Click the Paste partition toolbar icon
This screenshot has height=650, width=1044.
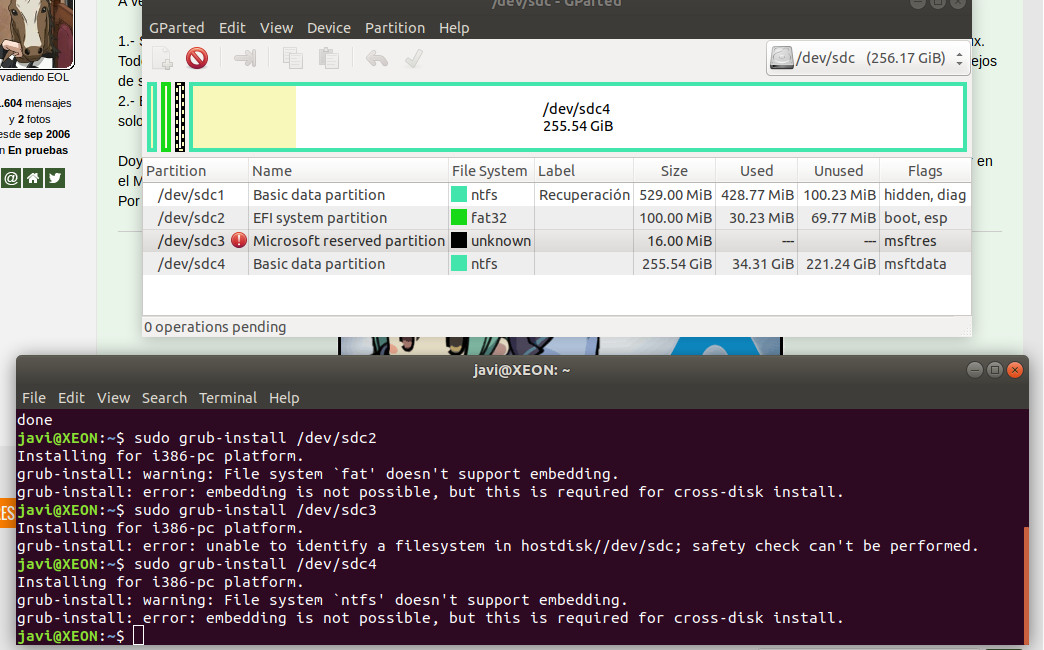coord(329,59)
